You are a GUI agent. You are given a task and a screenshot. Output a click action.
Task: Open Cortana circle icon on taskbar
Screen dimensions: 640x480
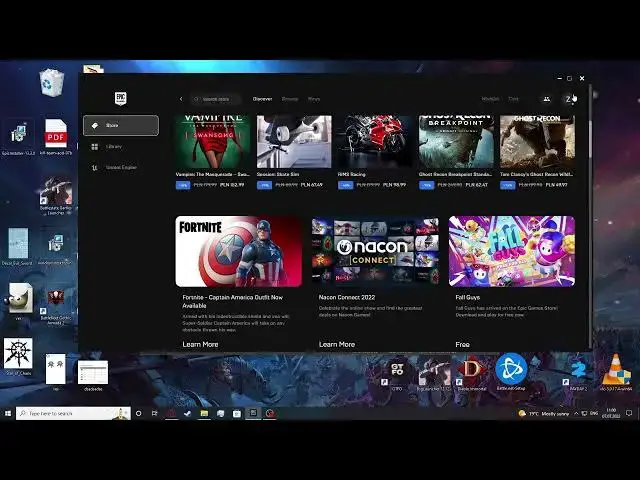(138, 413)
